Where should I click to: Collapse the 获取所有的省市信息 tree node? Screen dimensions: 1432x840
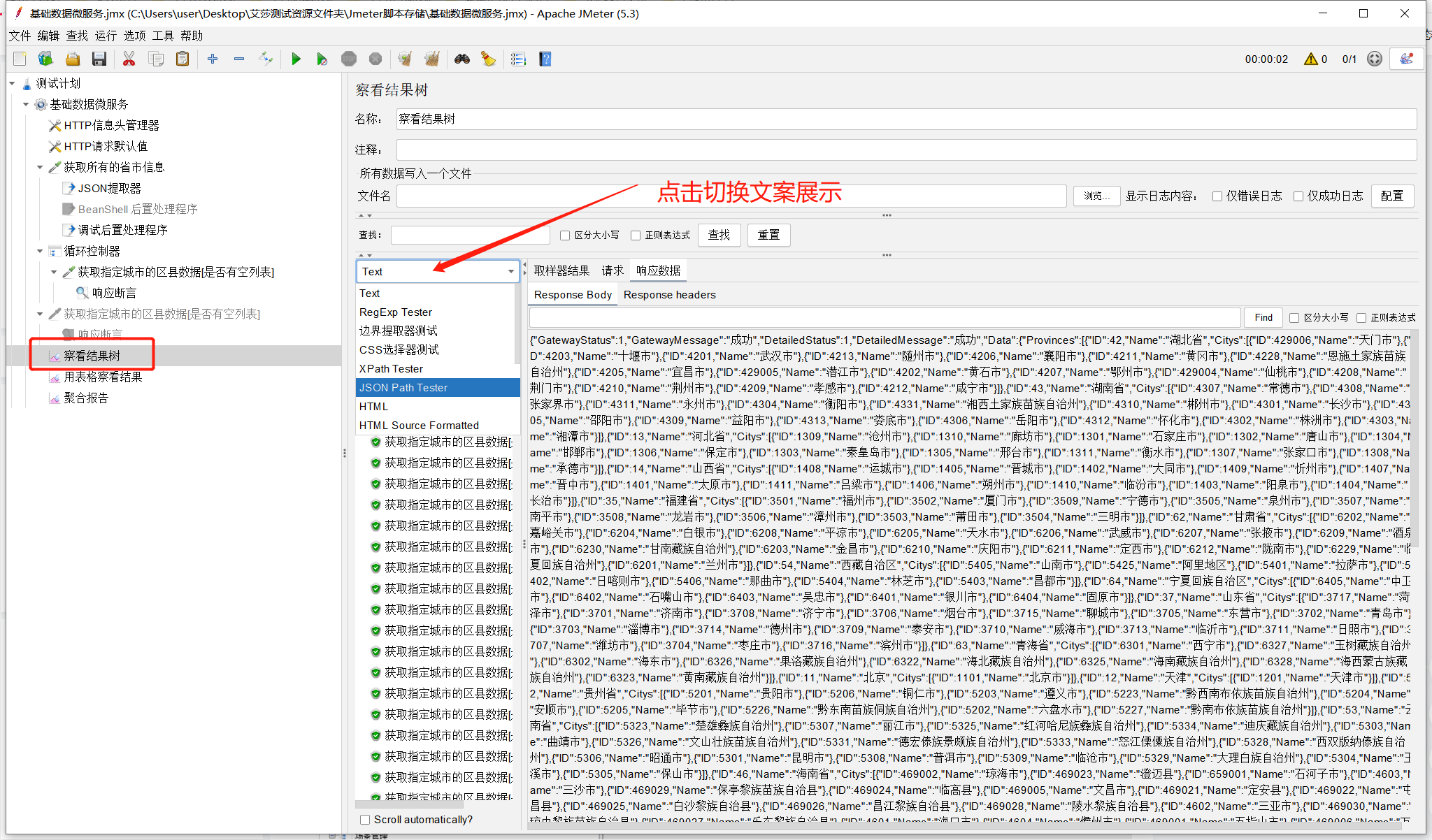40,167
